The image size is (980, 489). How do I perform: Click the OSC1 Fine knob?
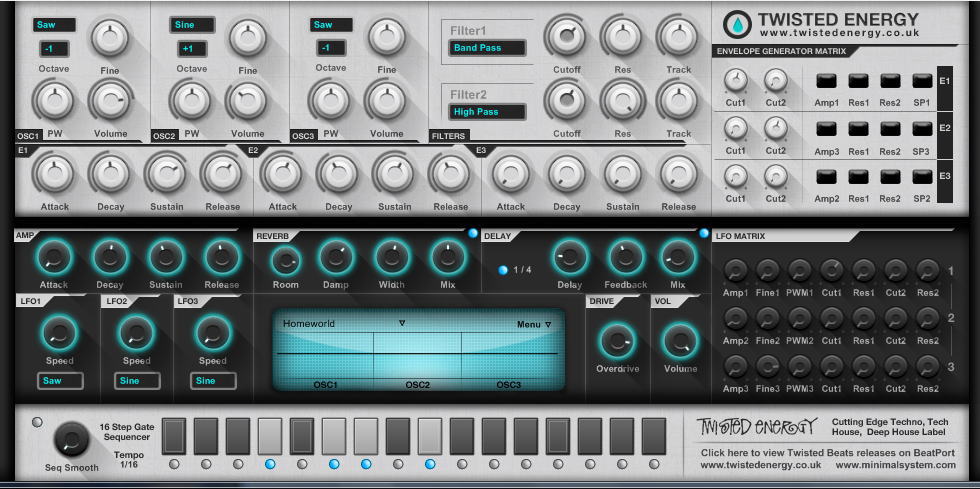[110, 38]
